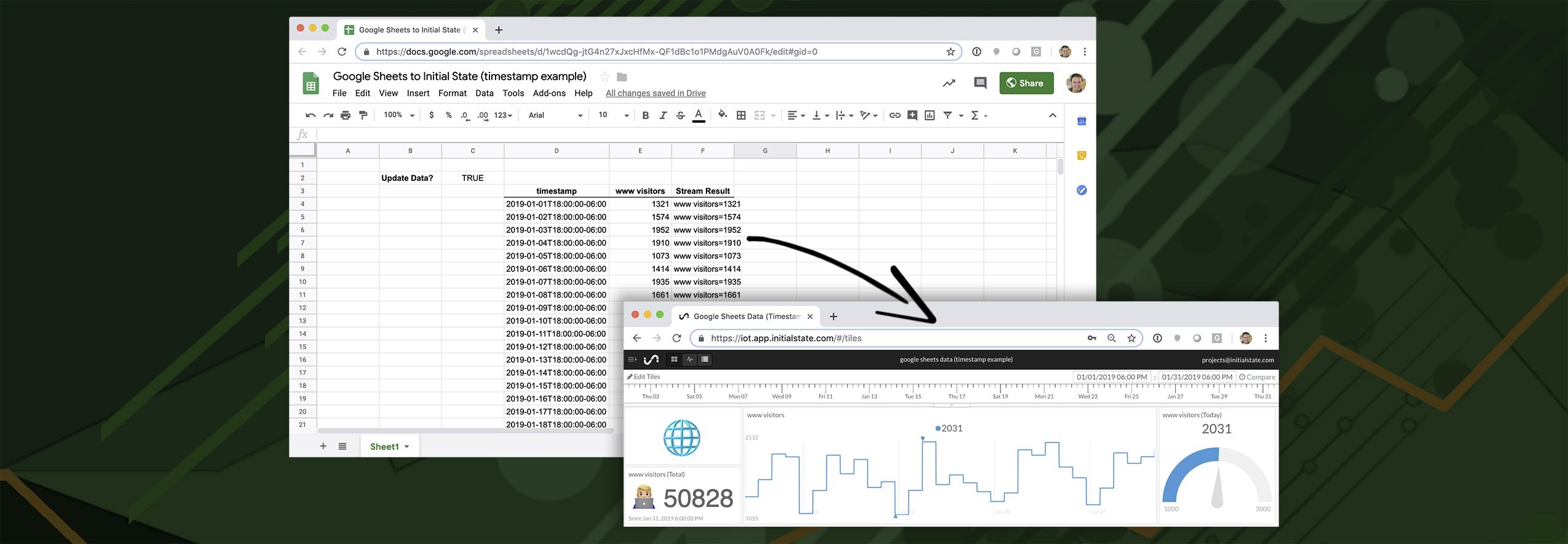Open vertical align dropdown
The image size is (1568, 544).
821,116
